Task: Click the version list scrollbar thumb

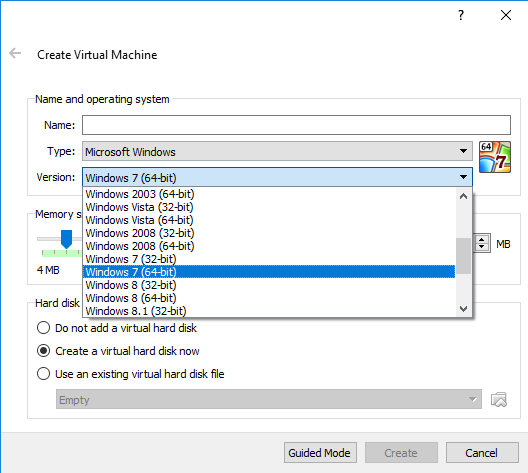Action: tap(463, 256)
